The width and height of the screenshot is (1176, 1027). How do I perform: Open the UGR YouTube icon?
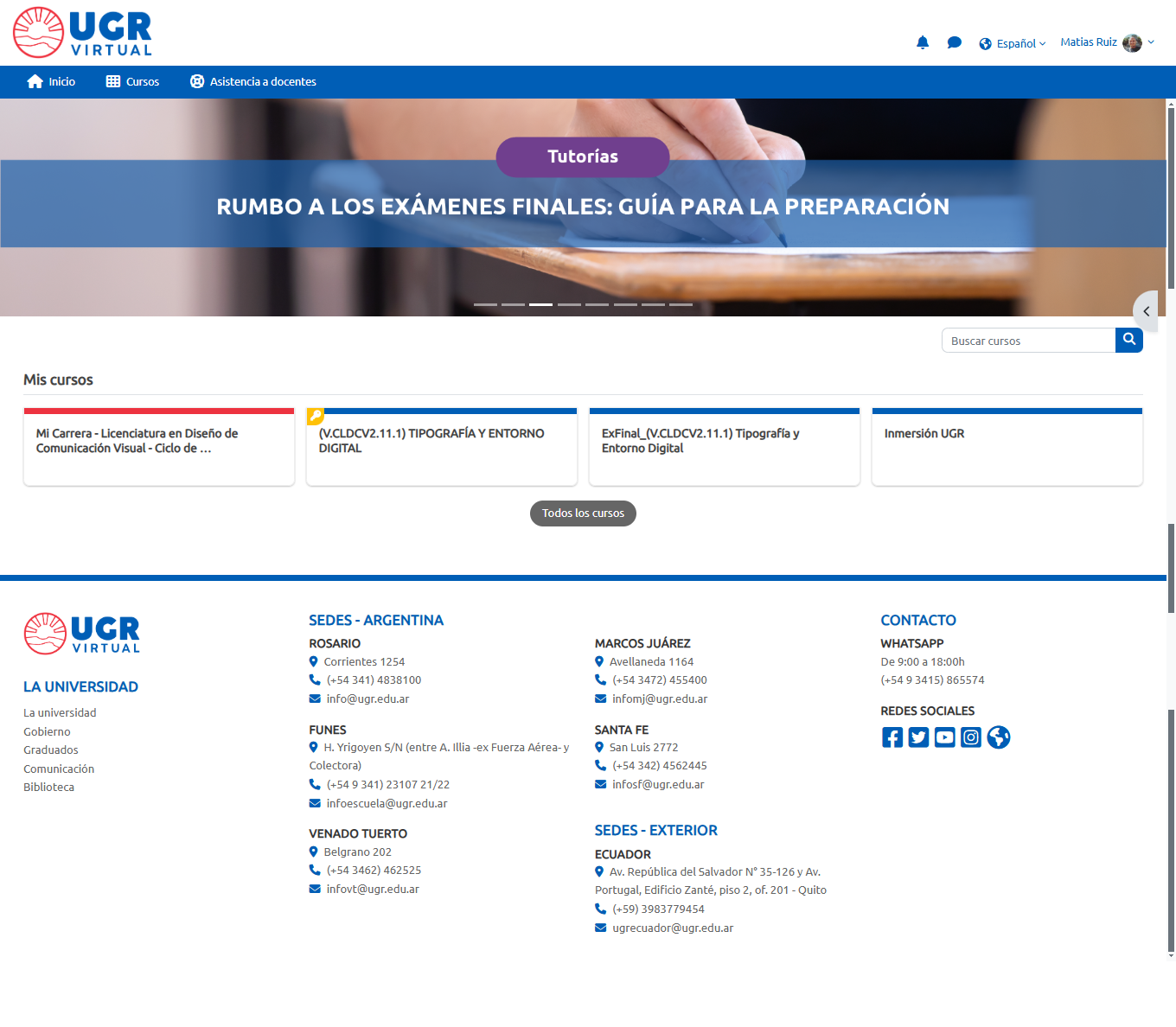coord(945,737)
